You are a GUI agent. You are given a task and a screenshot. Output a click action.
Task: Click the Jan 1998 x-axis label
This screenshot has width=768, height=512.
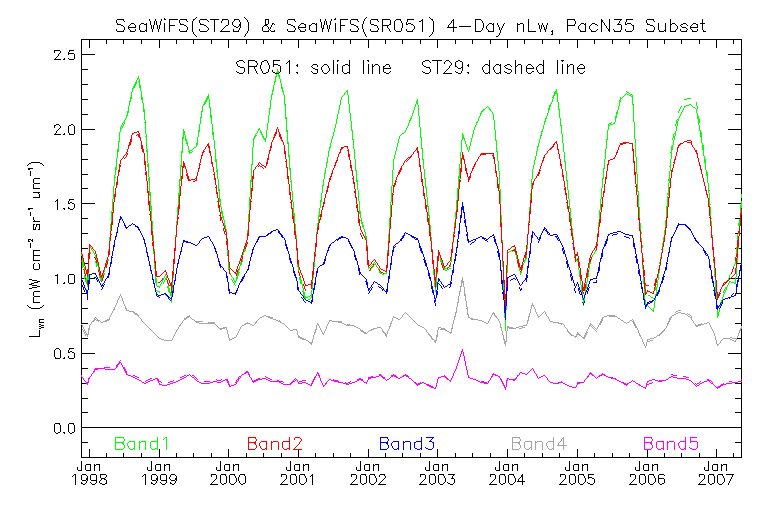89,473
